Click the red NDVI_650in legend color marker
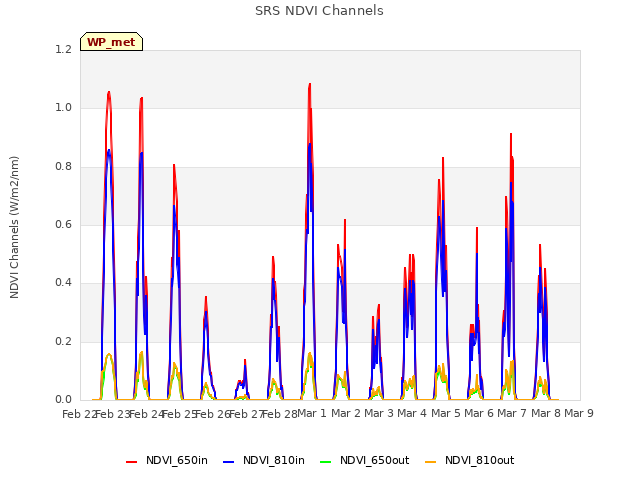This screenshot has height=480, width=640. pos(131,462)
